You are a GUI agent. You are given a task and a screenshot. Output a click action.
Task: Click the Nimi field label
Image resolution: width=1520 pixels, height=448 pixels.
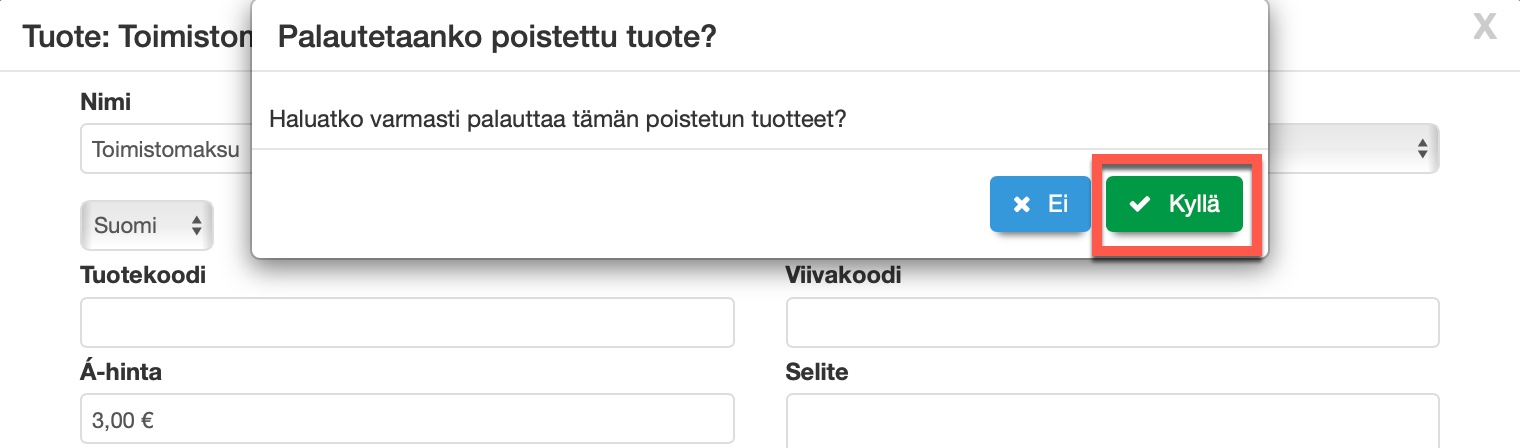pos(106,101)
